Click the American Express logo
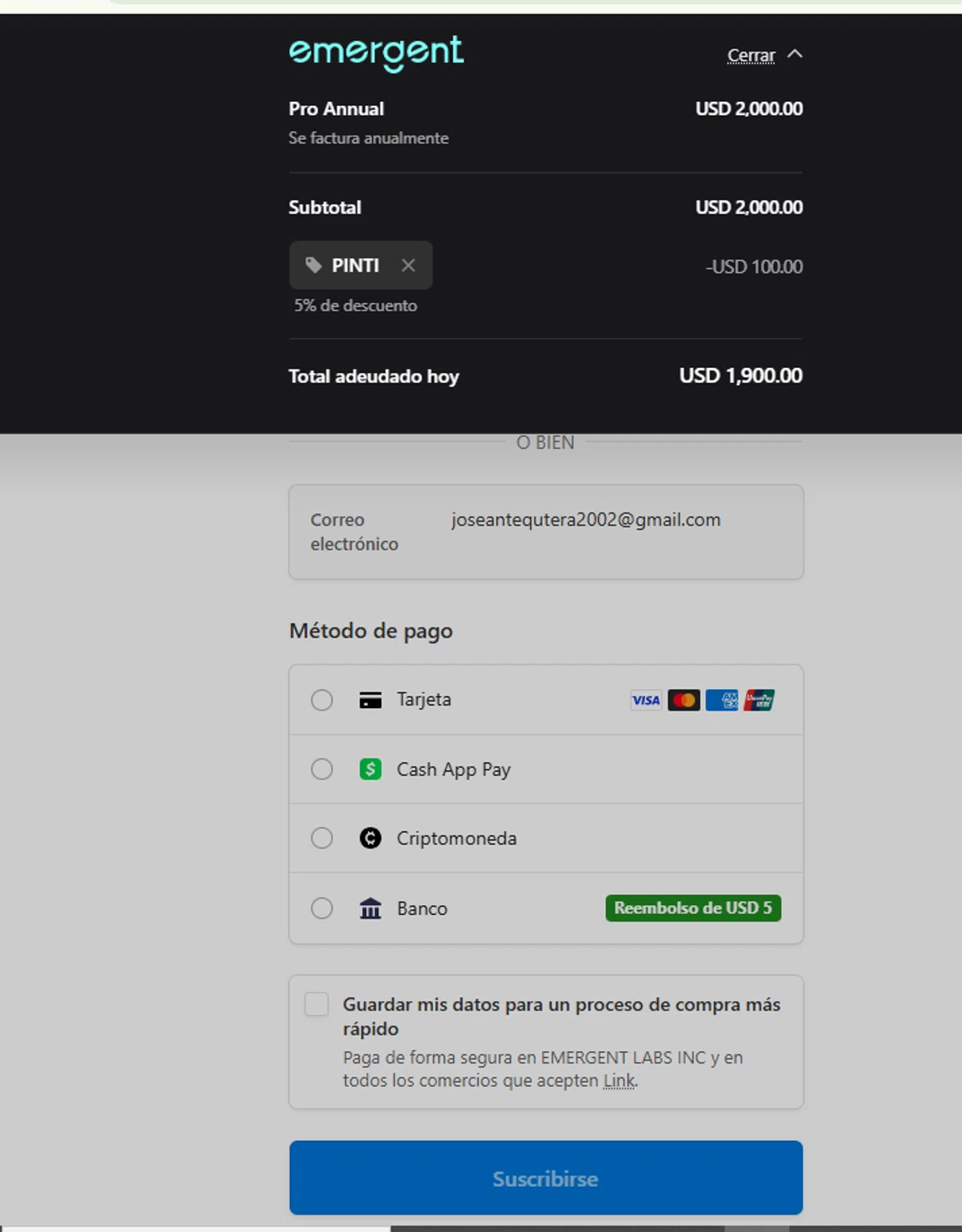962x1232 pixels. (x=721, y=700)
